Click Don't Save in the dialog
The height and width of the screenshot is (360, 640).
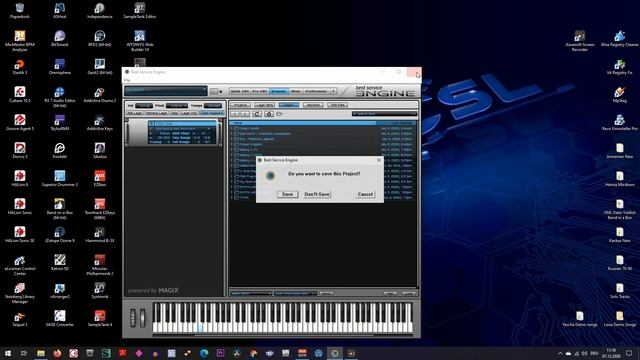tap(317, 194)
